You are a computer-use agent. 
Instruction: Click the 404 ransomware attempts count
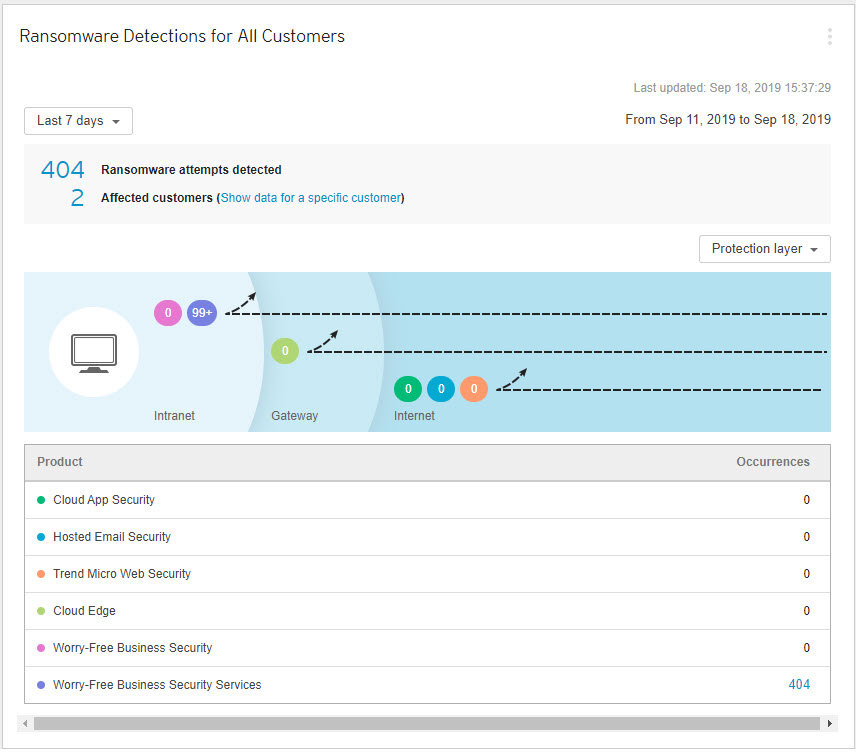[x=62, y=170]
